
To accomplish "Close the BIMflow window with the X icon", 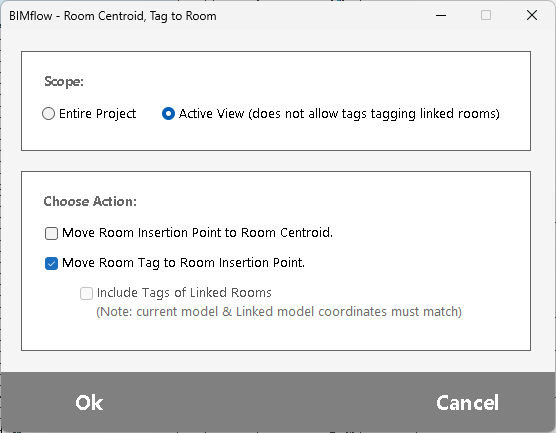I will point(532,15).
